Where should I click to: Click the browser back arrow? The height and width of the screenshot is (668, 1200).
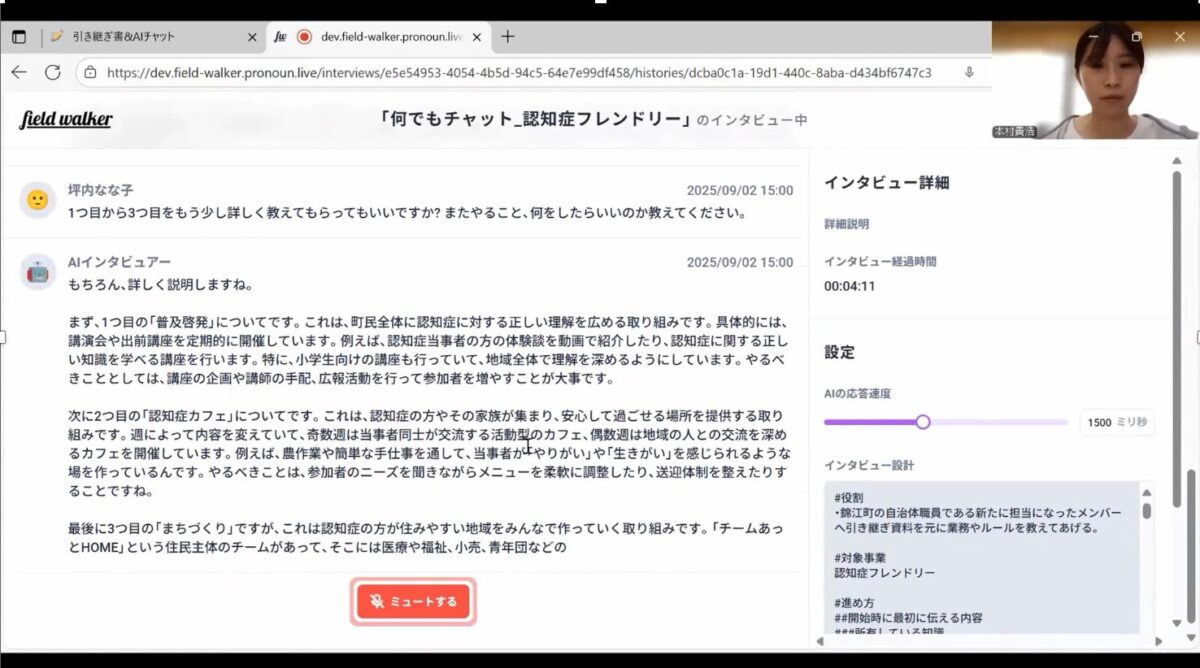pyautogui.click(x=19, y=72)
